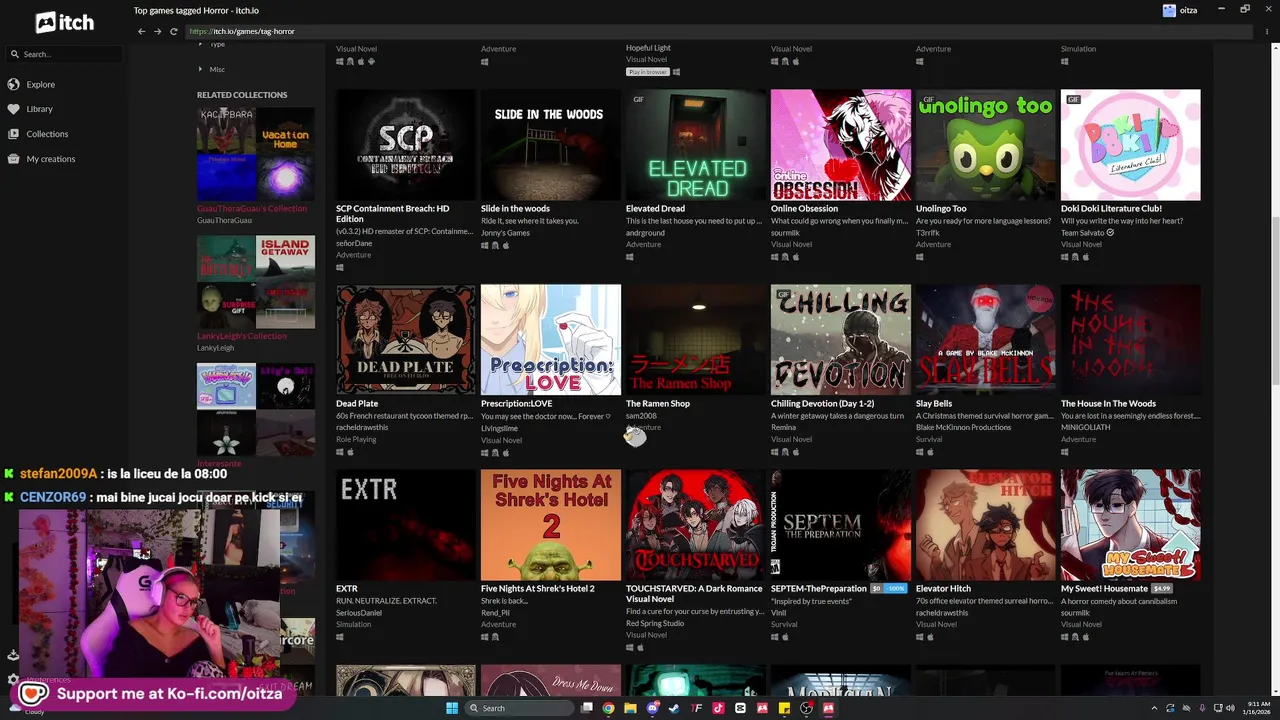Click The Ramen Shop title link
Screen dimensions: 1280x720
point(658,403)
